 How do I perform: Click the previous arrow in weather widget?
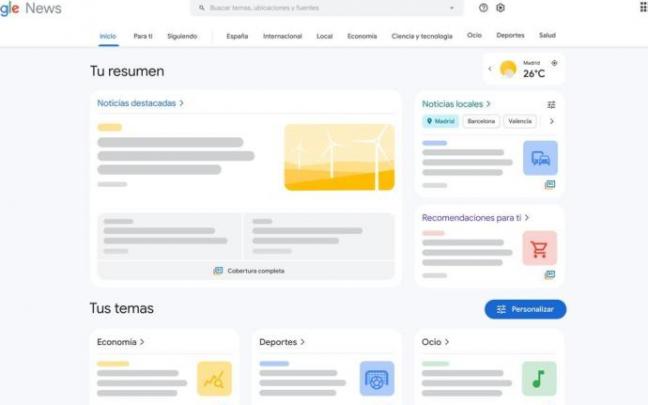490,69
